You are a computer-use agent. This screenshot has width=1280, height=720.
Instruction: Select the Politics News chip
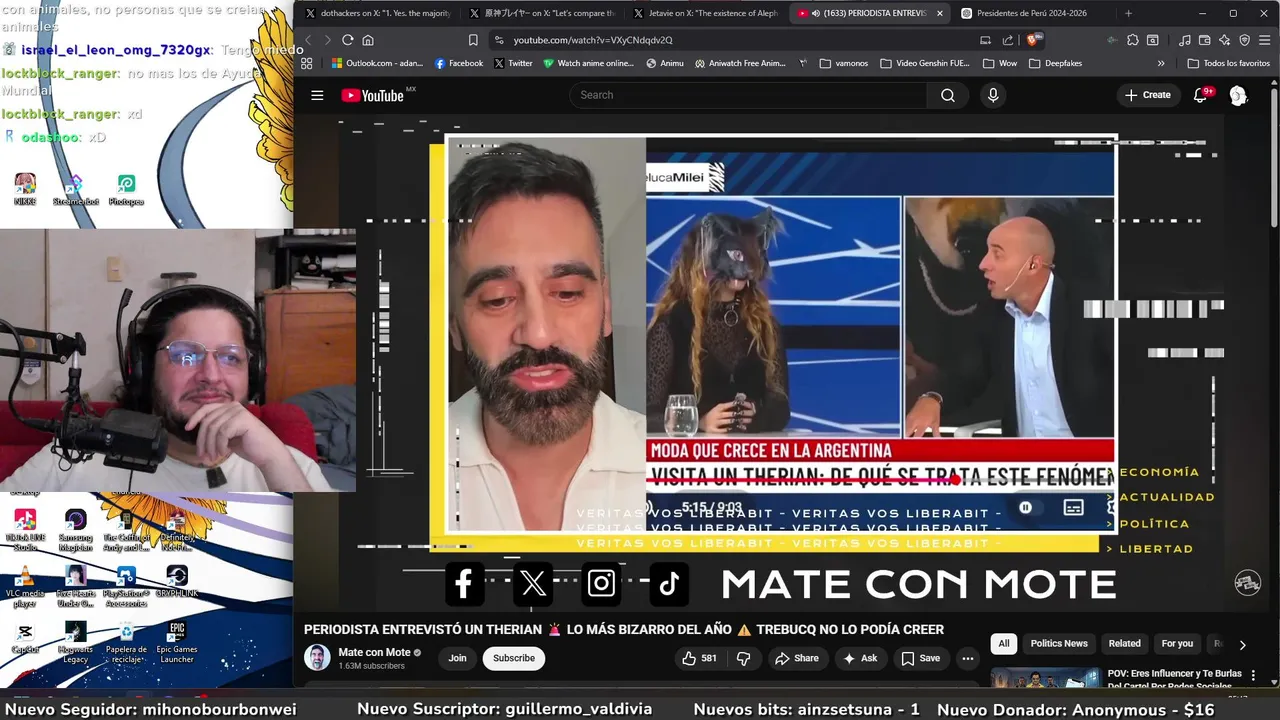point(1059,644)
